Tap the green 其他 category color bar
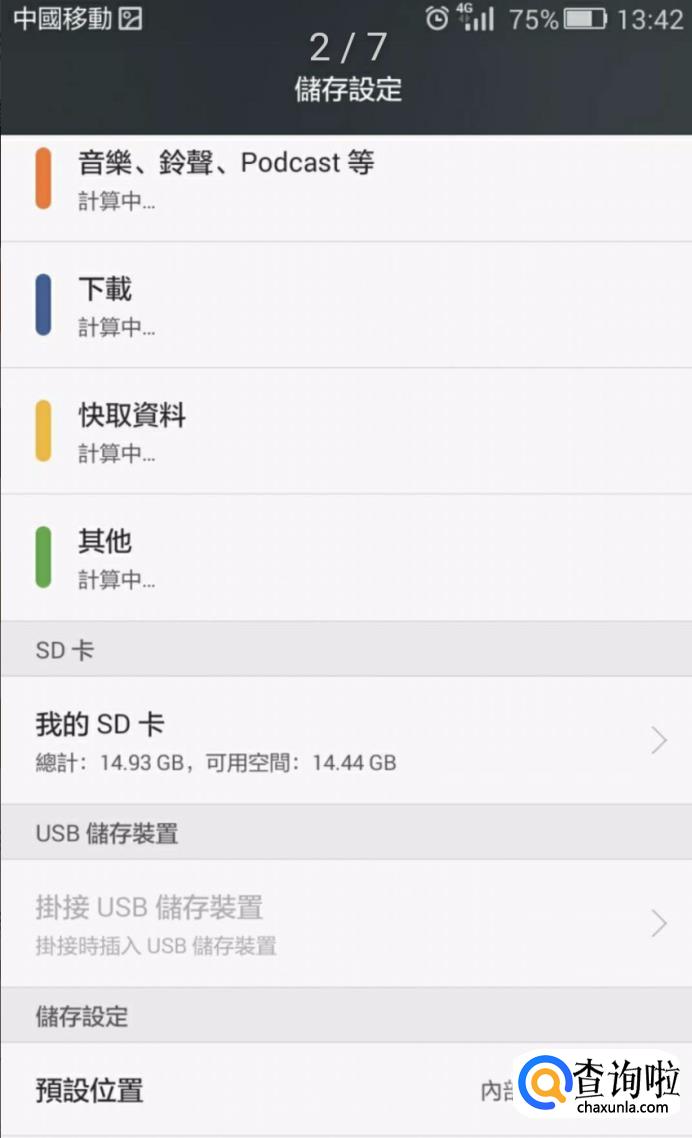 [x=43, y=556]
